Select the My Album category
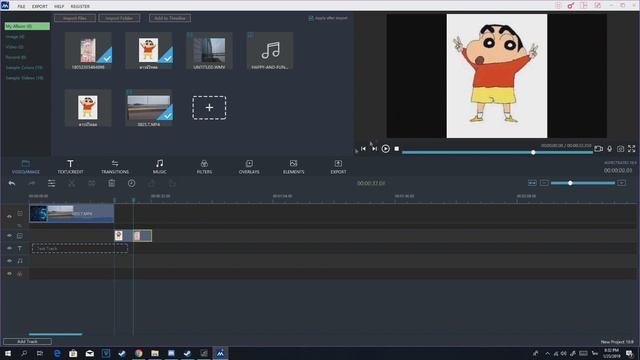Screen dimensions: 640x360 27,26
